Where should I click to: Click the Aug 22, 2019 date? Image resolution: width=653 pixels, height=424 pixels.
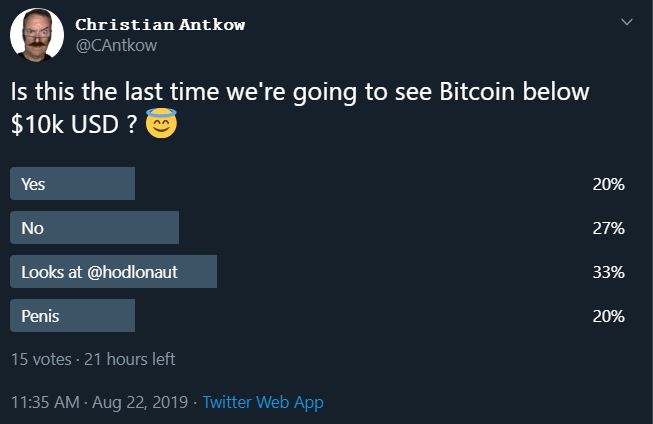click(140, 402)
